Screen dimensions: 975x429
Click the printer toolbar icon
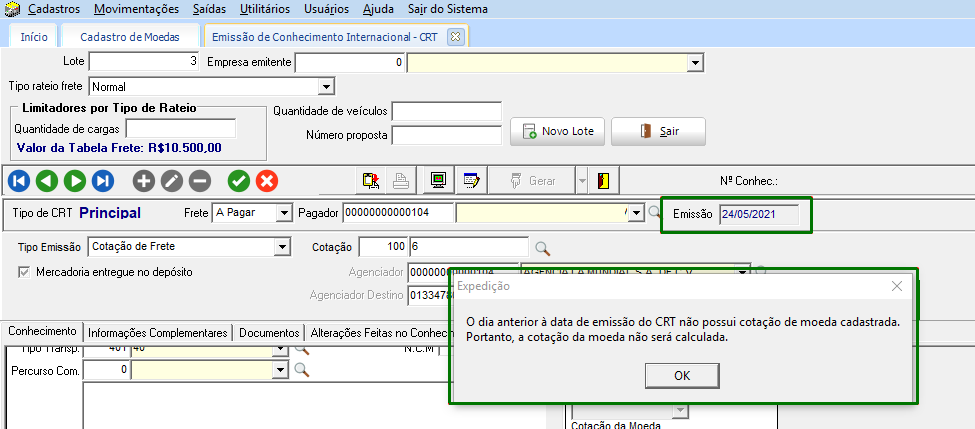coord(402,181)
